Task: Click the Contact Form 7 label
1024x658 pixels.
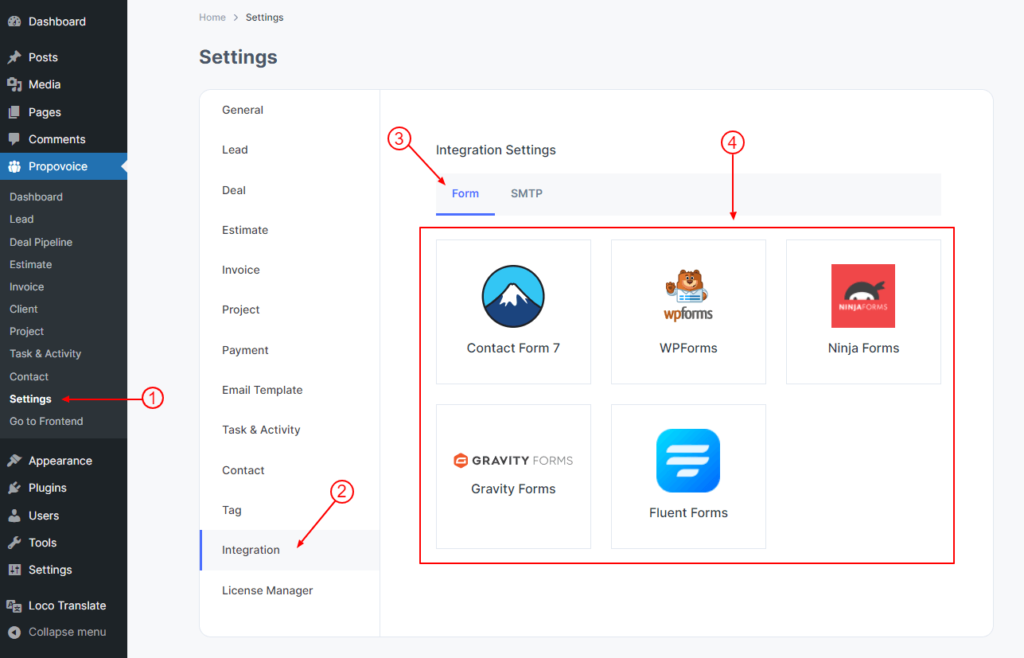Action: point(513,348)
